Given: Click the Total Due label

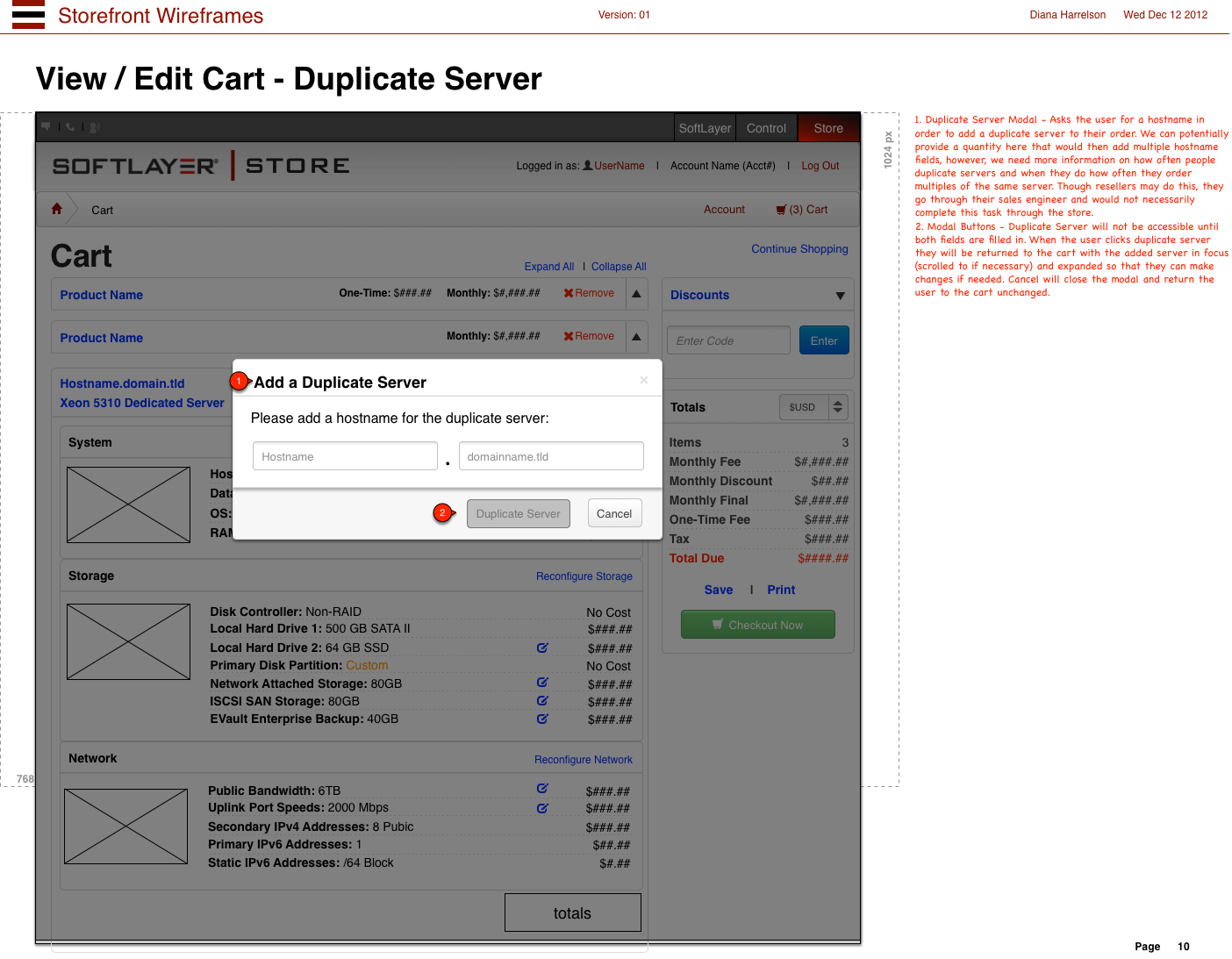Looking at the screenshot, I should coord(697,558).
